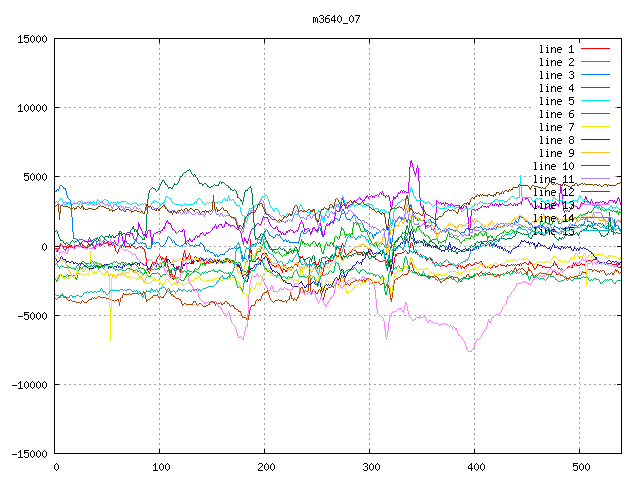The width and height of the screenshot is (640, 480).
Task: Toggle 'line 3' legend label
Action: pos(556,75)
